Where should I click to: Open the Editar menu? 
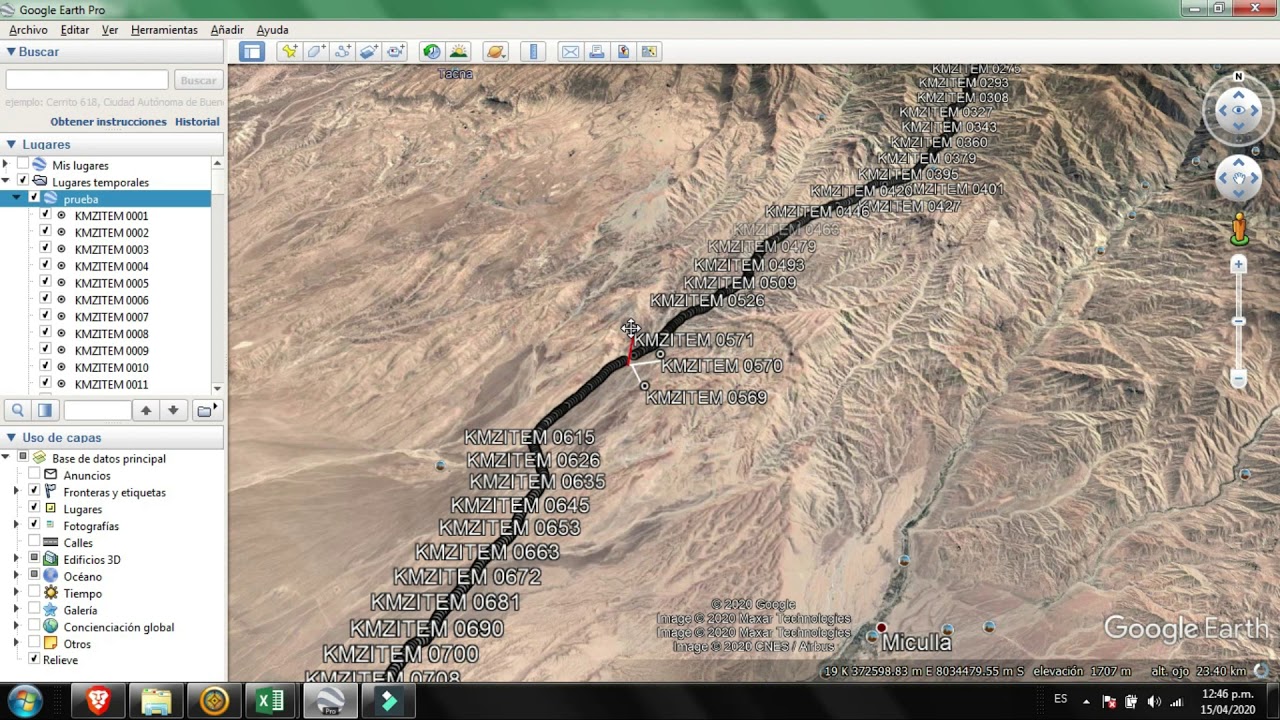coord(75,30)
